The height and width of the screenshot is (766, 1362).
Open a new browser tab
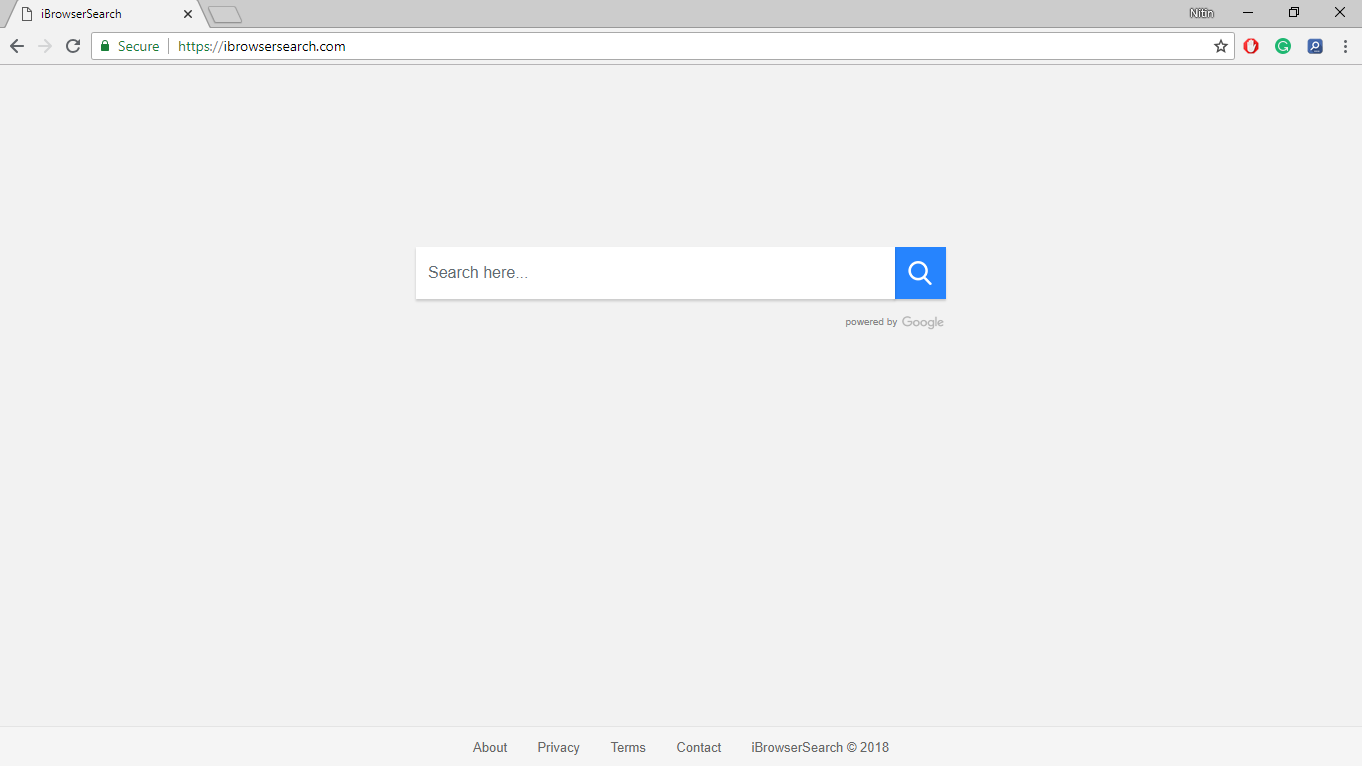224,14
